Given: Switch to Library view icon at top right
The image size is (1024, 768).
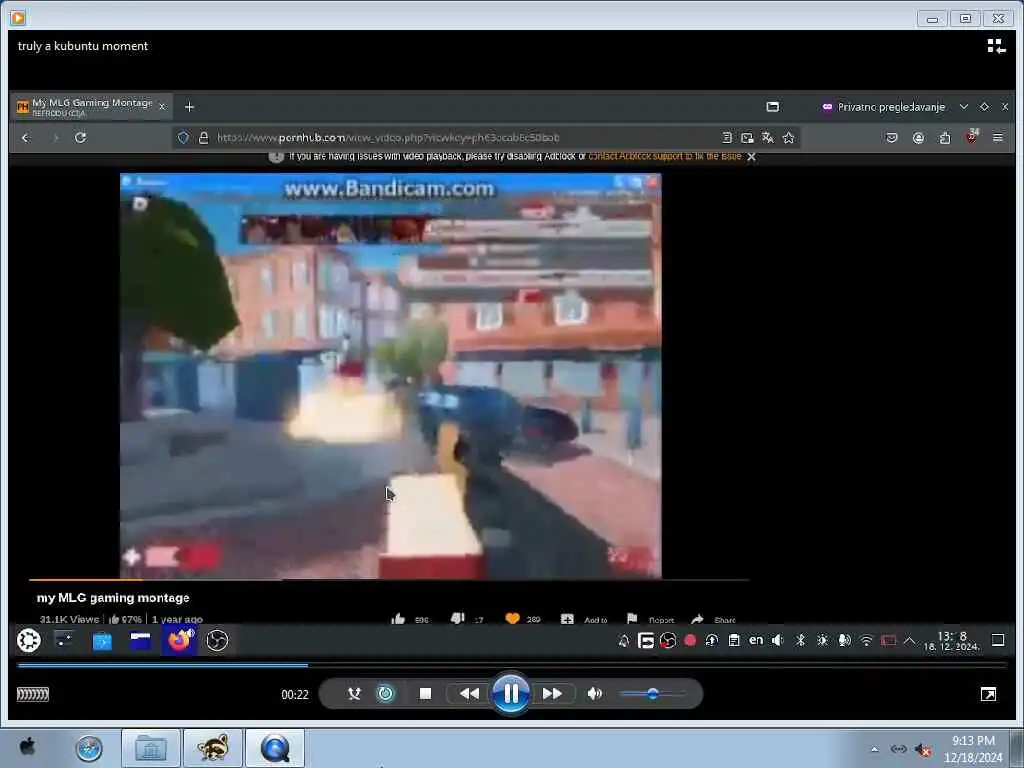Looking at the screenshot, I should point(996,46).
